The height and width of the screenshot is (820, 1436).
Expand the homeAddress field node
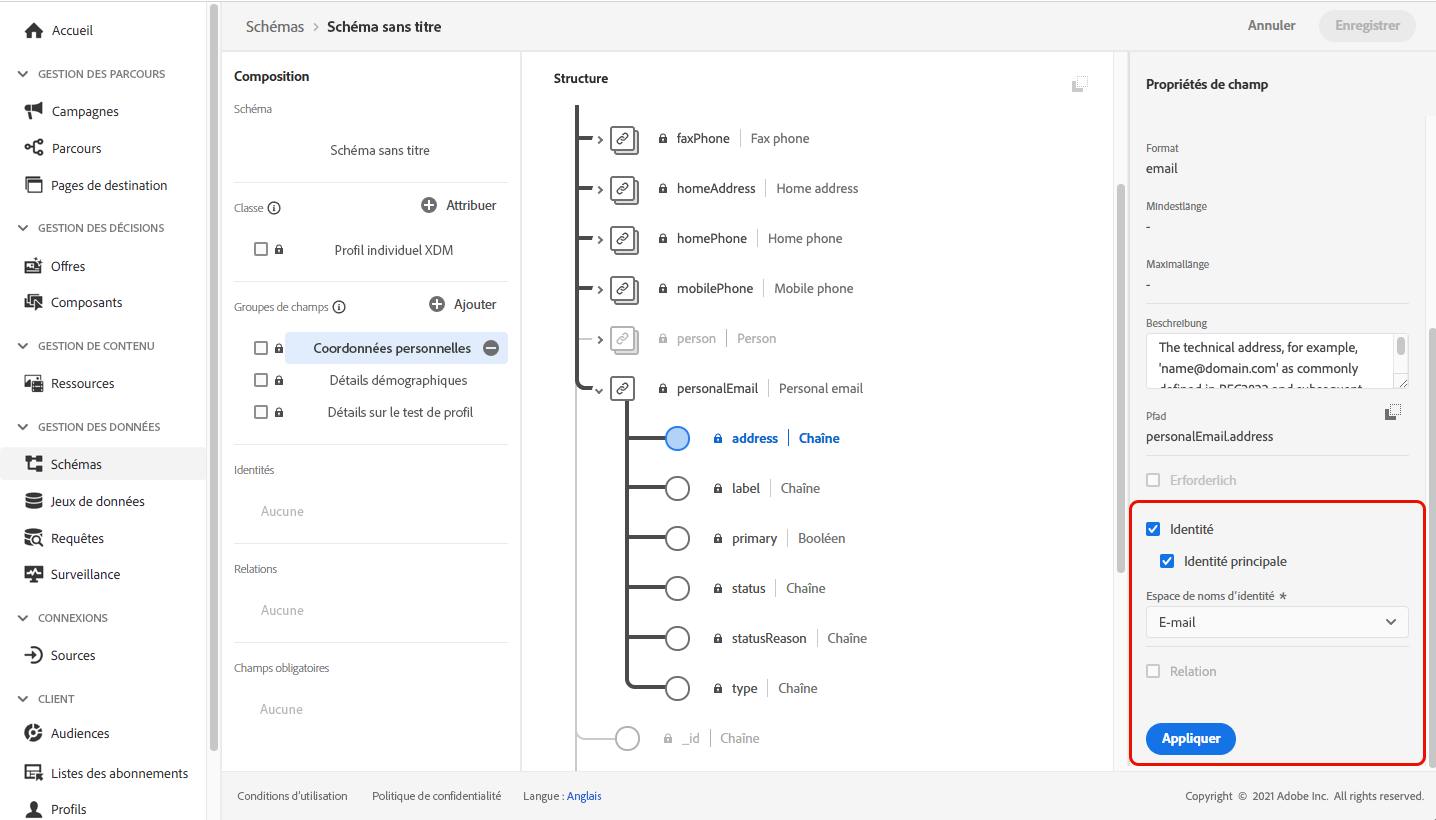(600, 189)
